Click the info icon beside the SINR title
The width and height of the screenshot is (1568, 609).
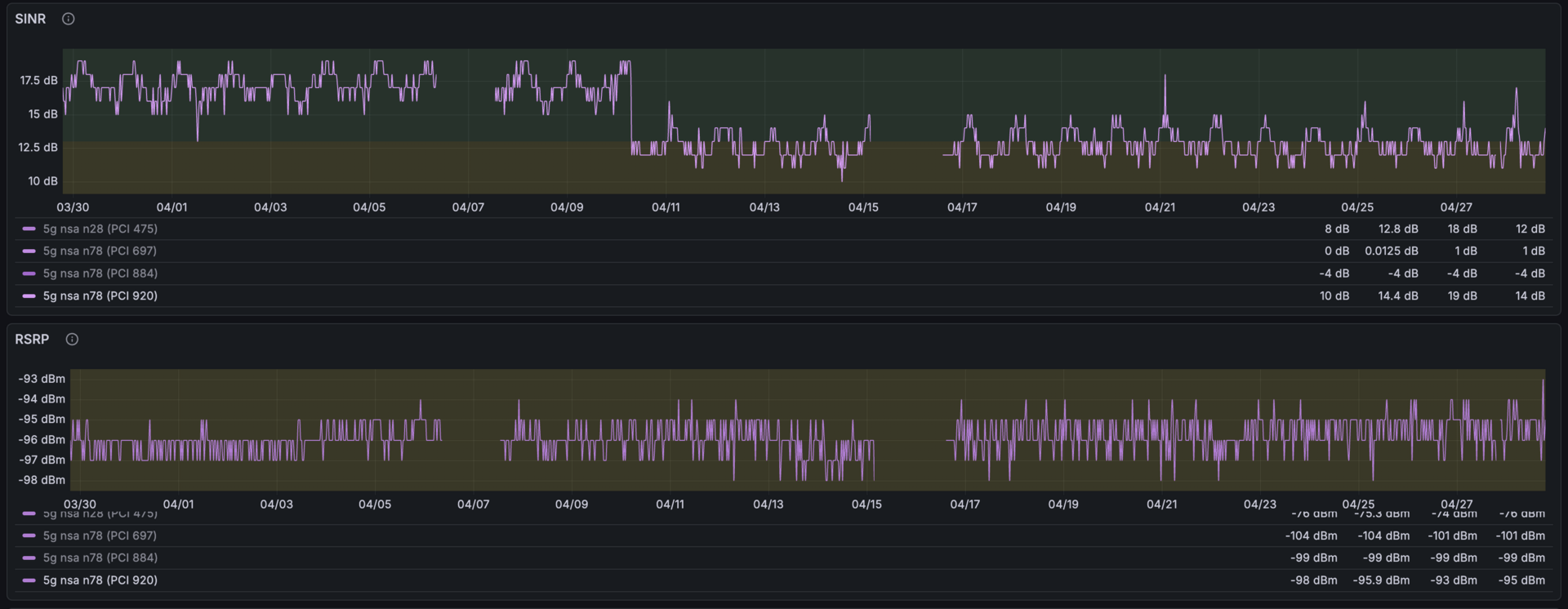pos(69,19)
